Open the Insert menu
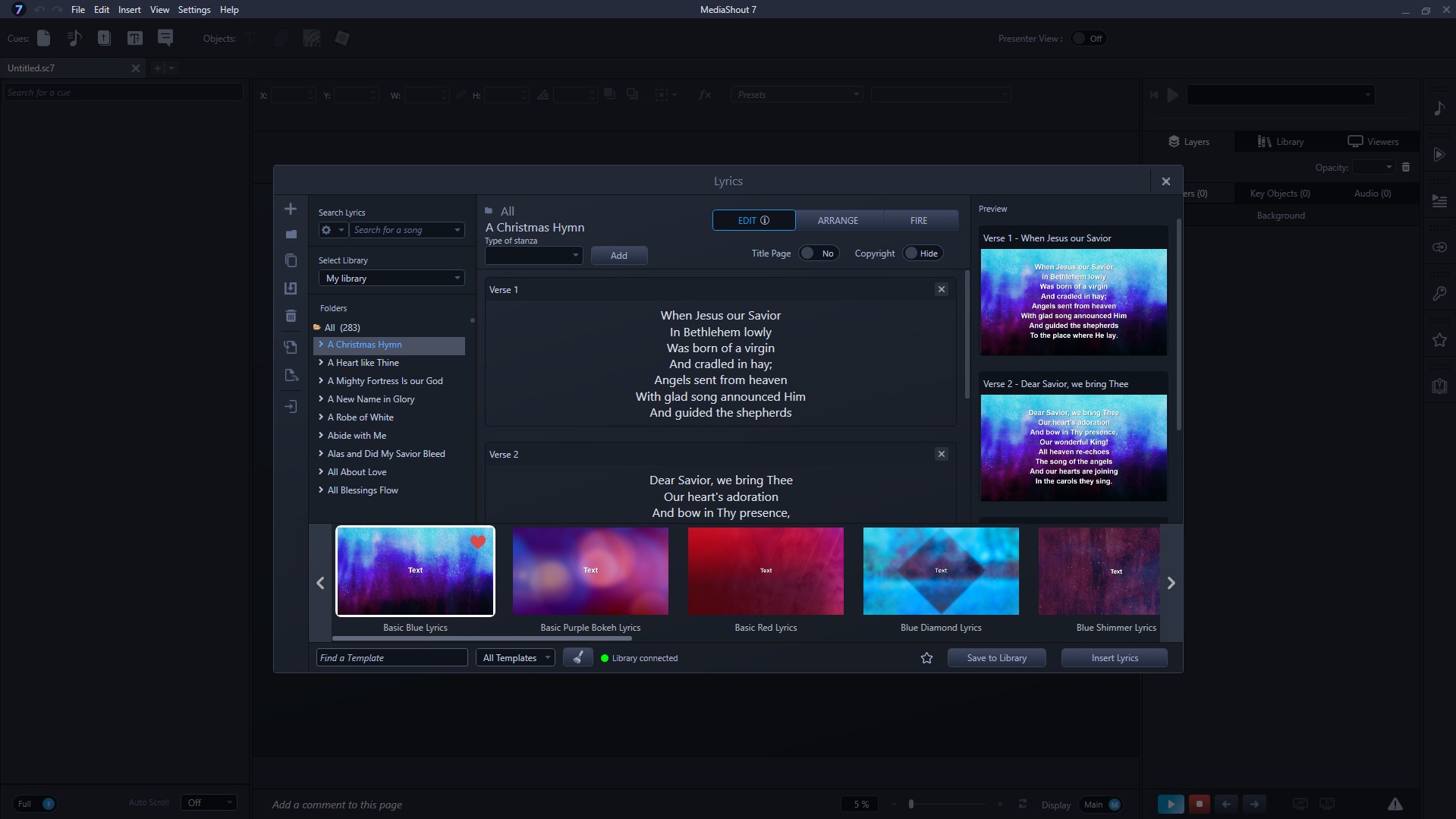This screenshot has height=819, width=1456. pyautogui.click(x=129, y=10)
